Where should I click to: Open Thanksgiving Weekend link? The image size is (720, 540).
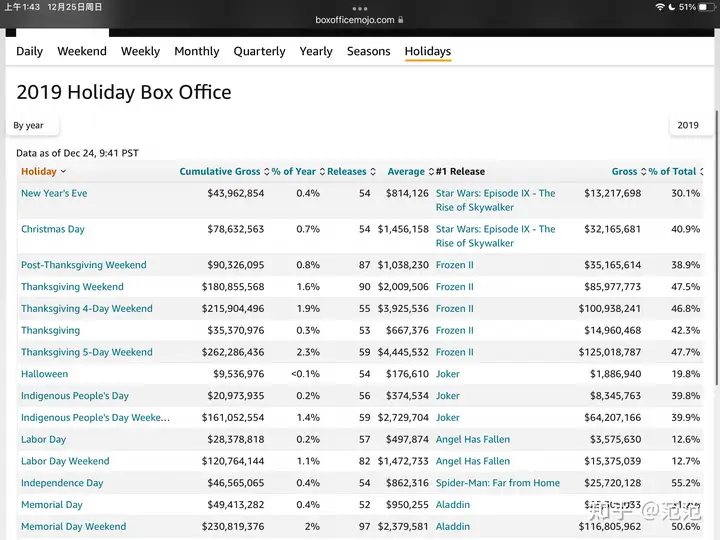72,287
